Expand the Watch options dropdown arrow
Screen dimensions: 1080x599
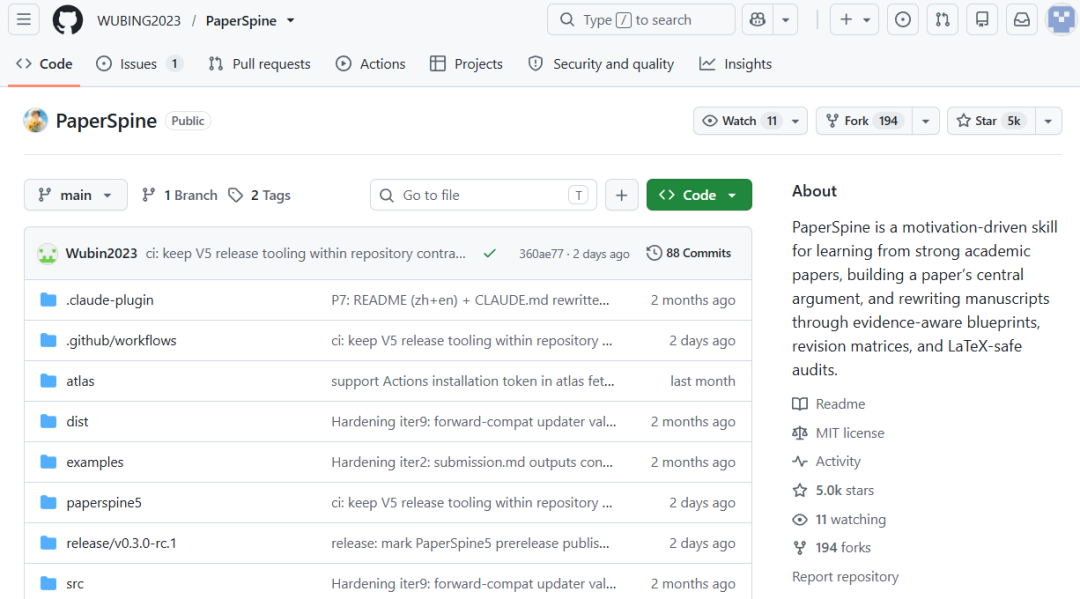click(x=796, y=121)
